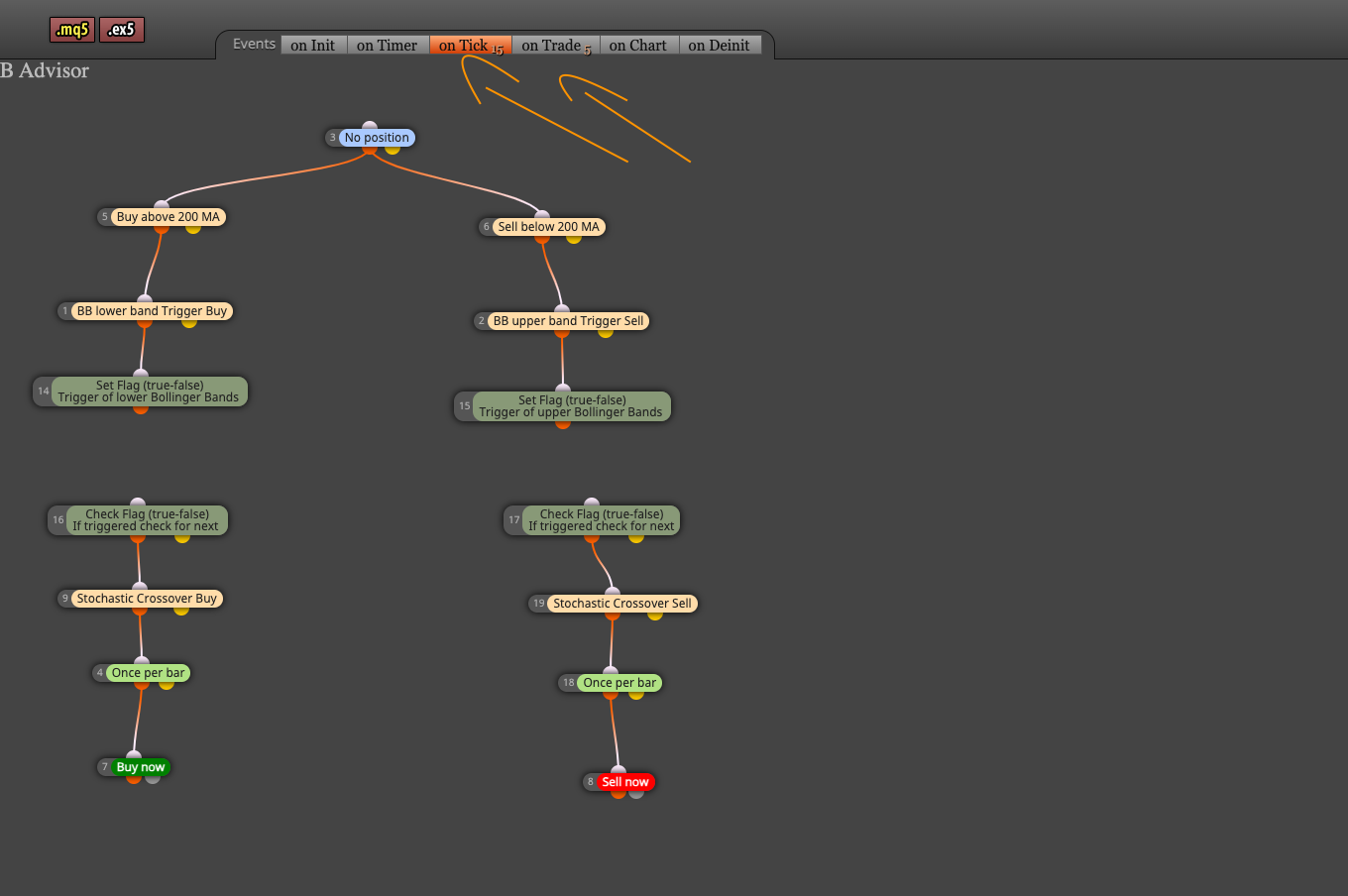Click yellow output dot of Check Flag block 16
This screenshot has width=1348, height=896.
coord(182,537)
